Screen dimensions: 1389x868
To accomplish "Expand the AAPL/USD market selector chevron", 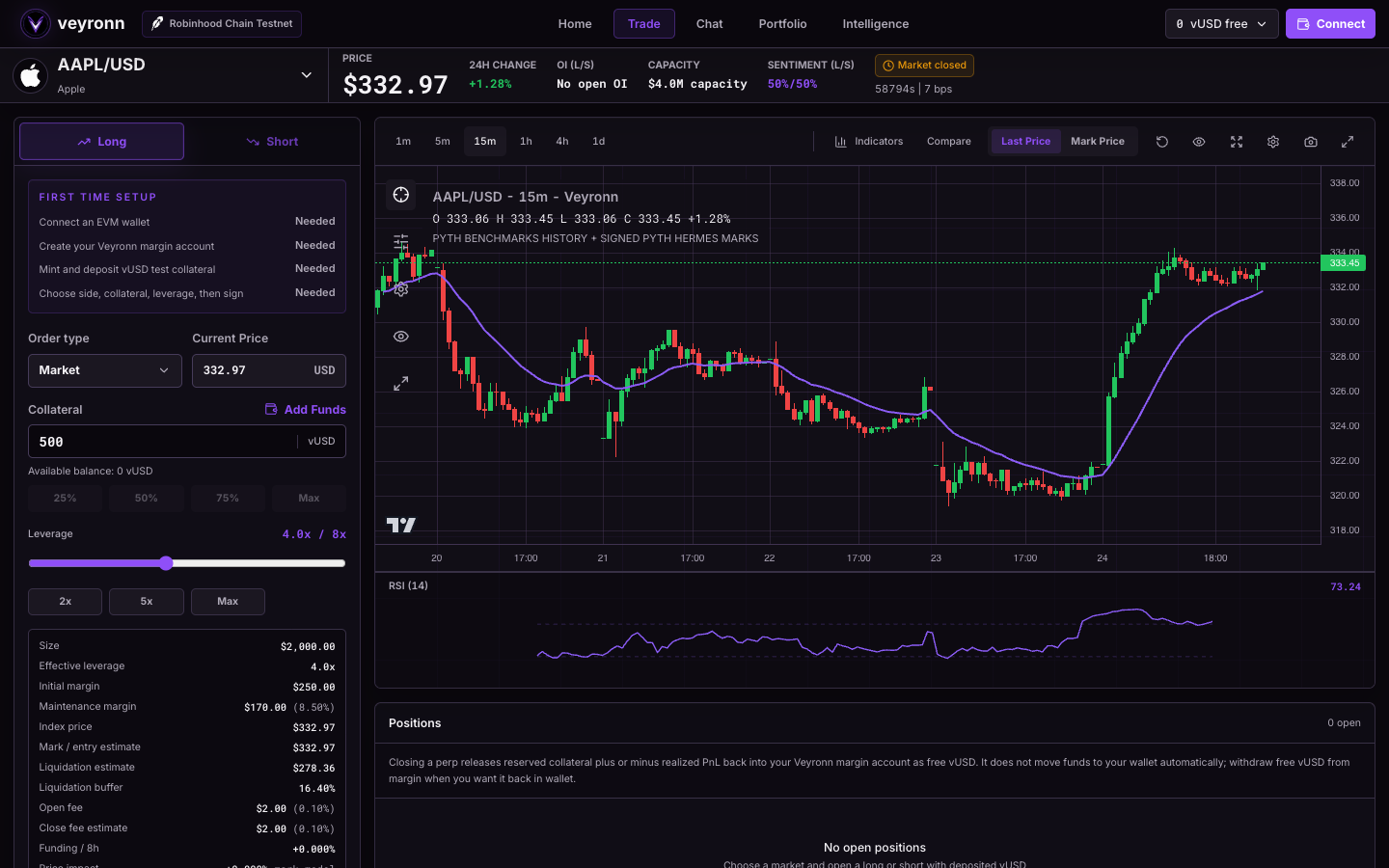I will pos(307,75).
